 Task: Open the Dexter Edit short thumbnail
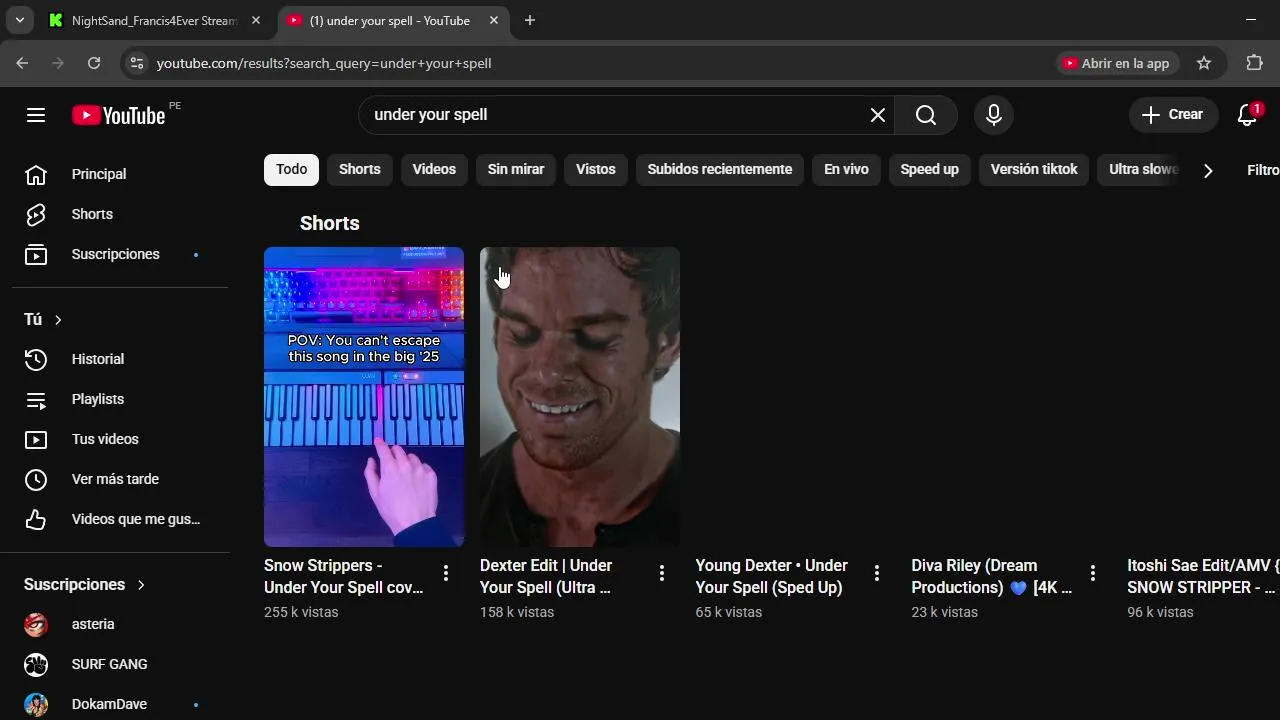click(580, 397)
